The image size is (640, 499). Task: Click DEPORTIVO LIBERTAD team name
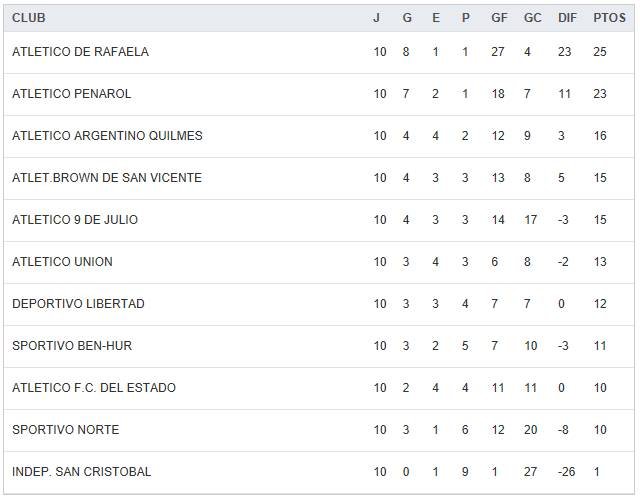point(78,304)
